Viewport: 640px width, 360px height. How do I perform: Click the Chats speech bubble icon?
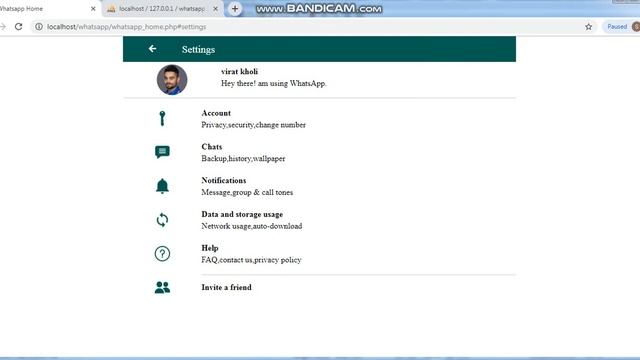pos(162,152)
